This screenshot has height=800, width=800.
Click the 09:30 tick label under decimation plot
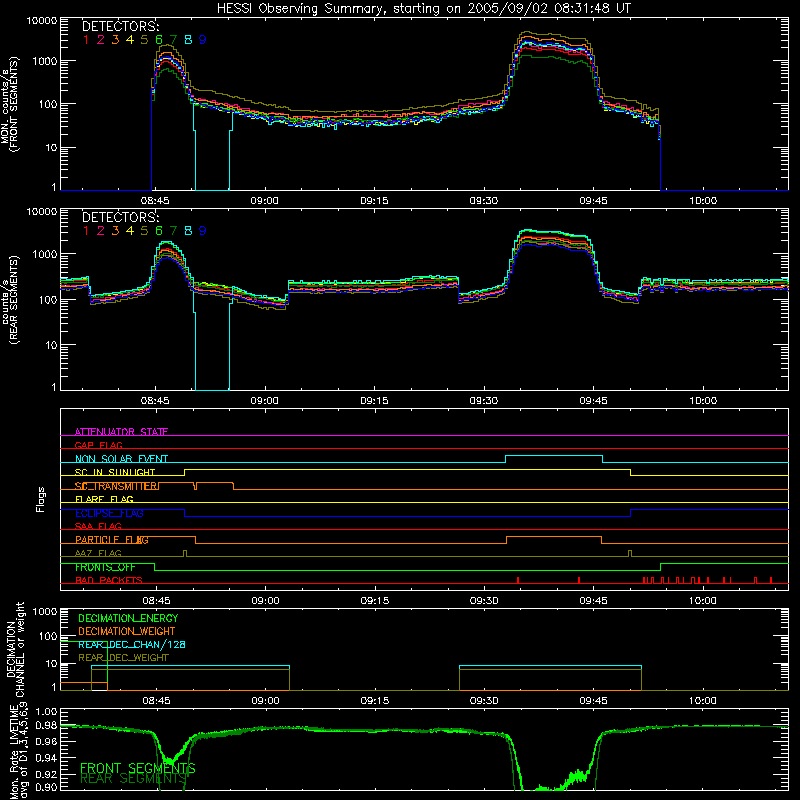(484, 701)
